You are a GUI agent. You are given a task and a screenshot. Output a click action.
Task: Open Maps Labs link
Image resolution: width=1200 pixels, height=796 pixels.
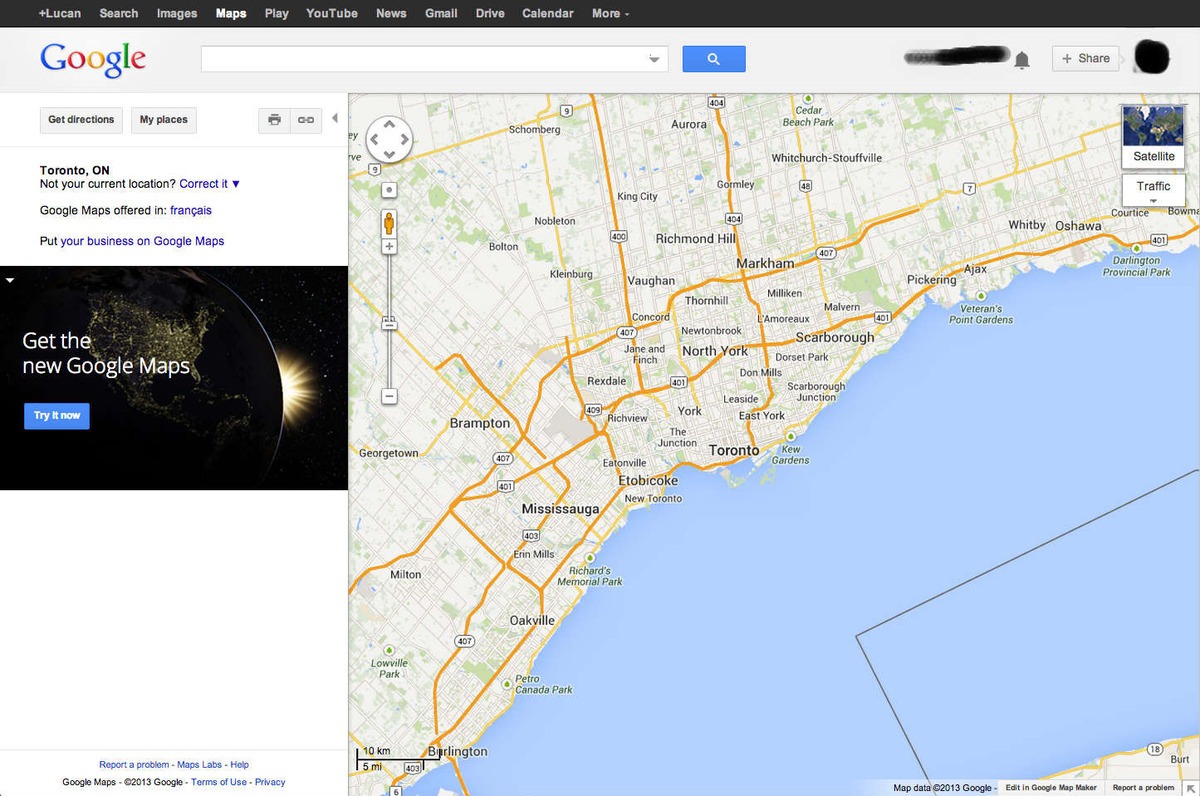click(200, 765)
